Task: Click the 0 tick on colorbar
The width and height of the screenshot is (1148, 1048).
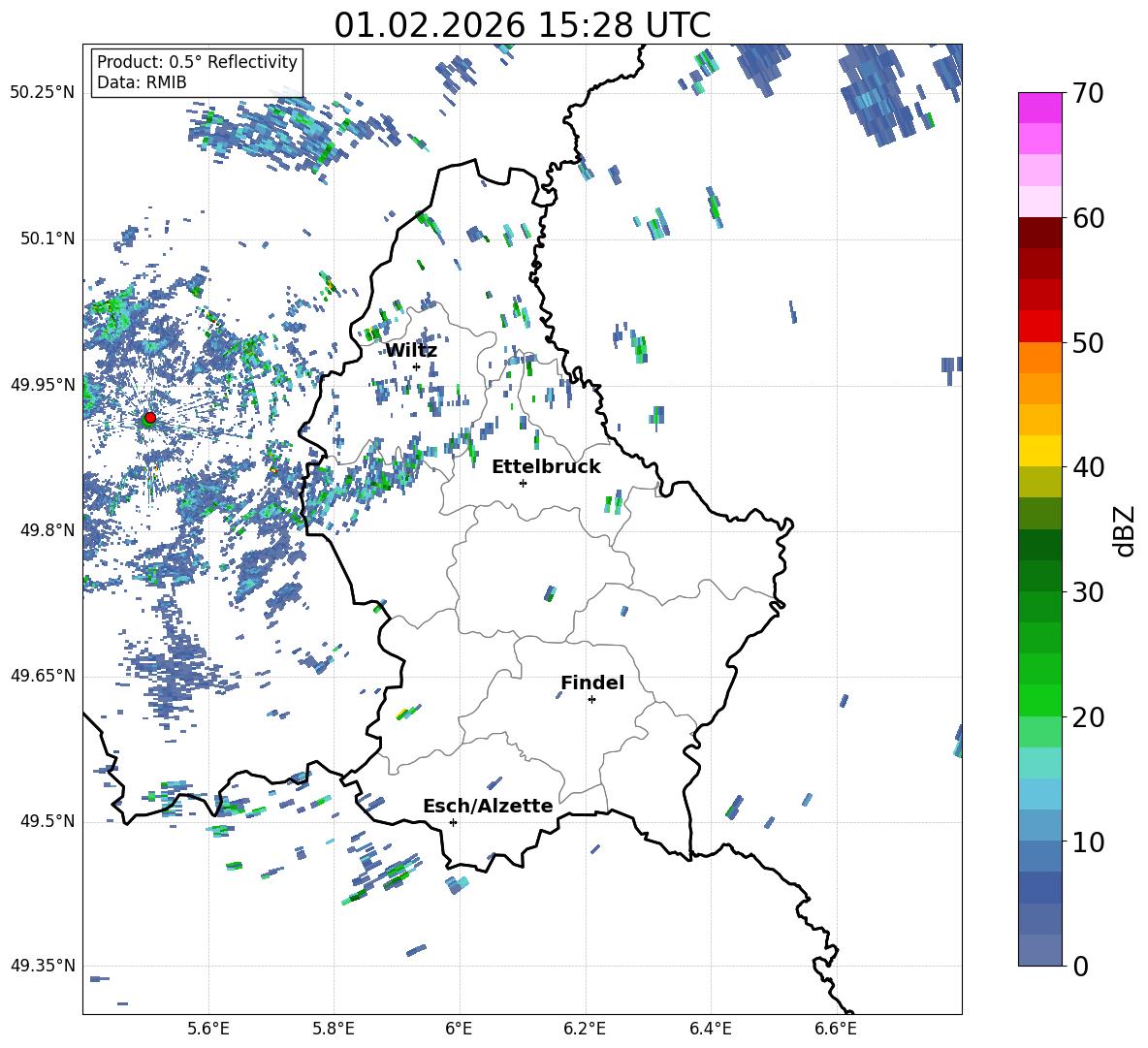Action: pyautogui.click(x=1079, y=966)
